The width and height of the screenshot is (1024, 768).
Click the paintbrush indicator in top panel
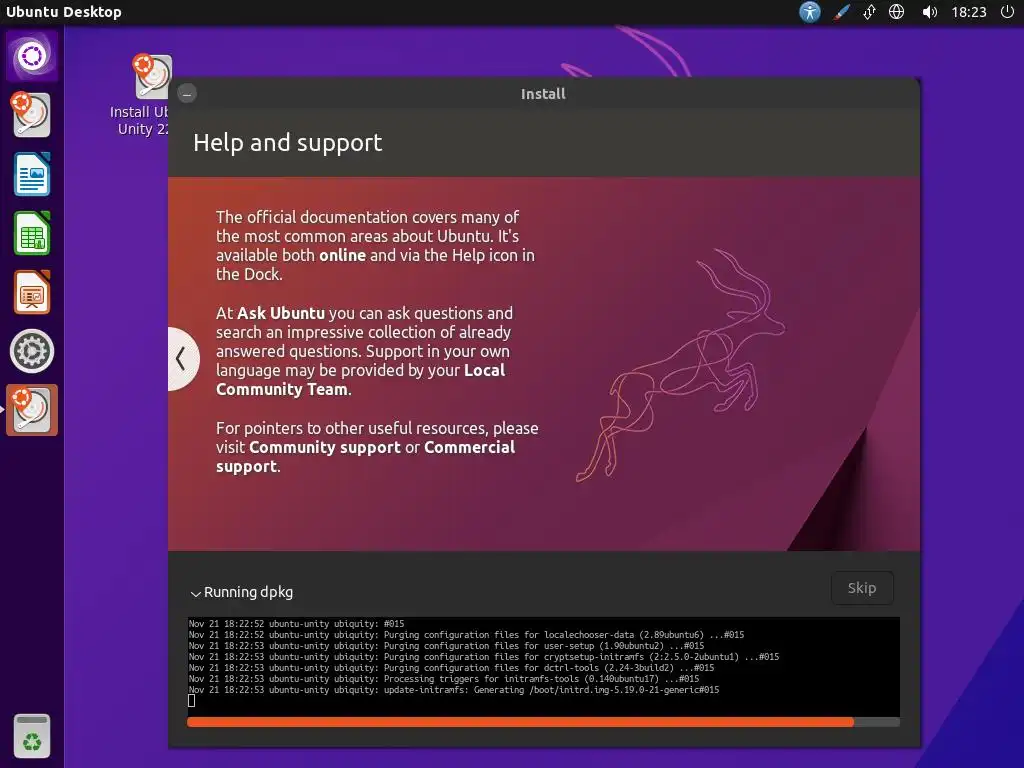840,12
